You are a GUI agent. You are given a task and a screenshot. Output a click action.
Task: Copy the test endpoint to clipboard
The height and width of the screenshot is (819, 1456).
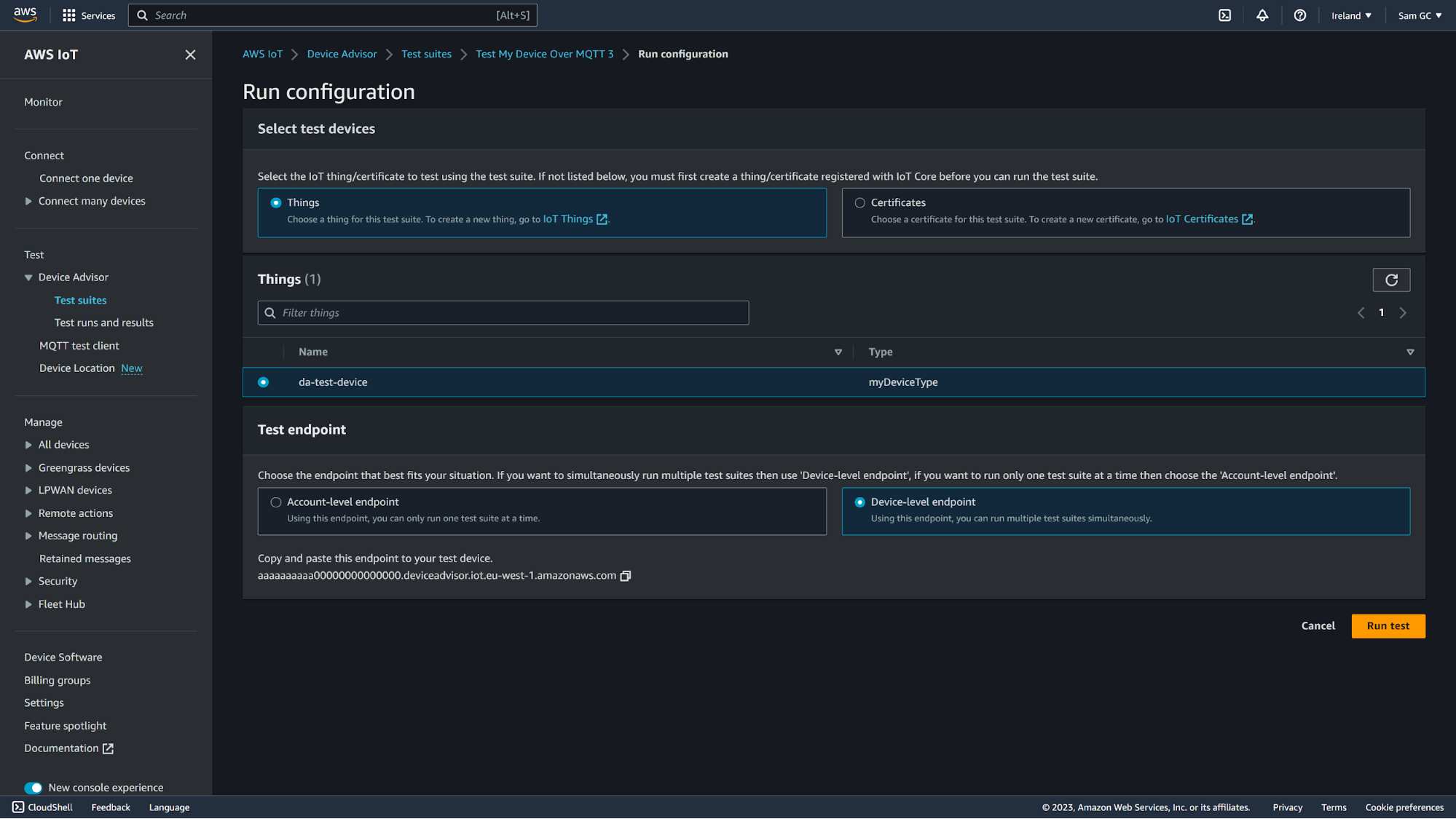625,576
